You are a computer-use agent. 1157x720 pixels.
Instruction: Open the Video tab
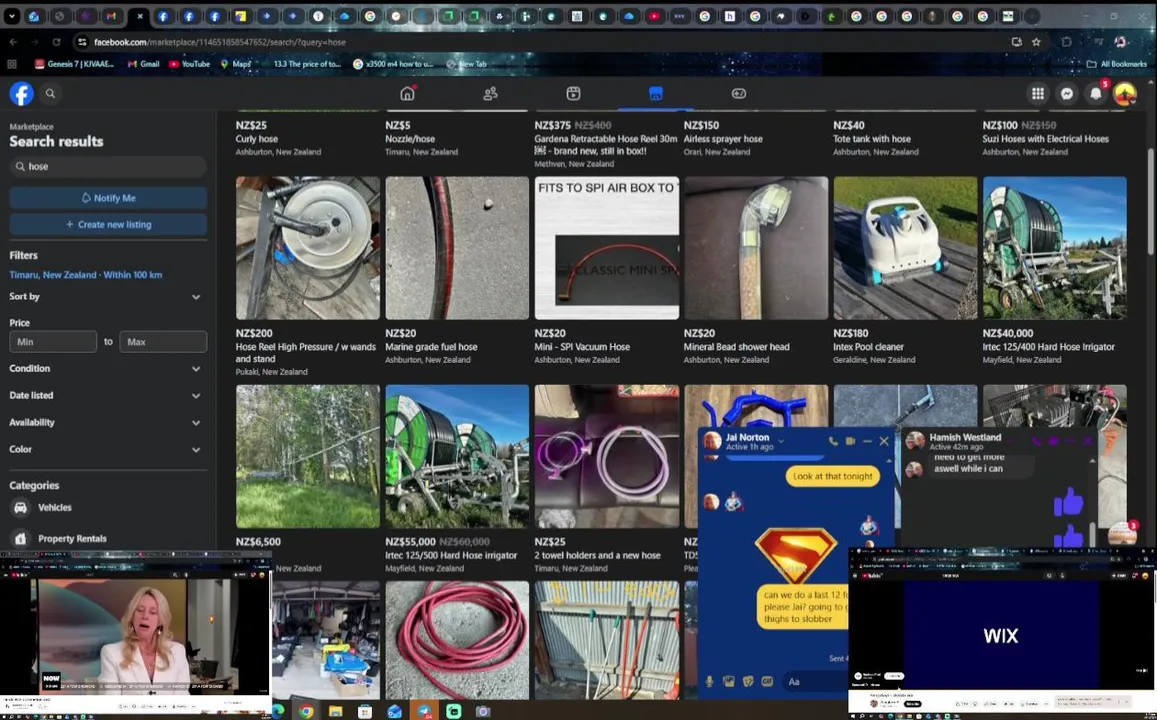tap(573, 94)
